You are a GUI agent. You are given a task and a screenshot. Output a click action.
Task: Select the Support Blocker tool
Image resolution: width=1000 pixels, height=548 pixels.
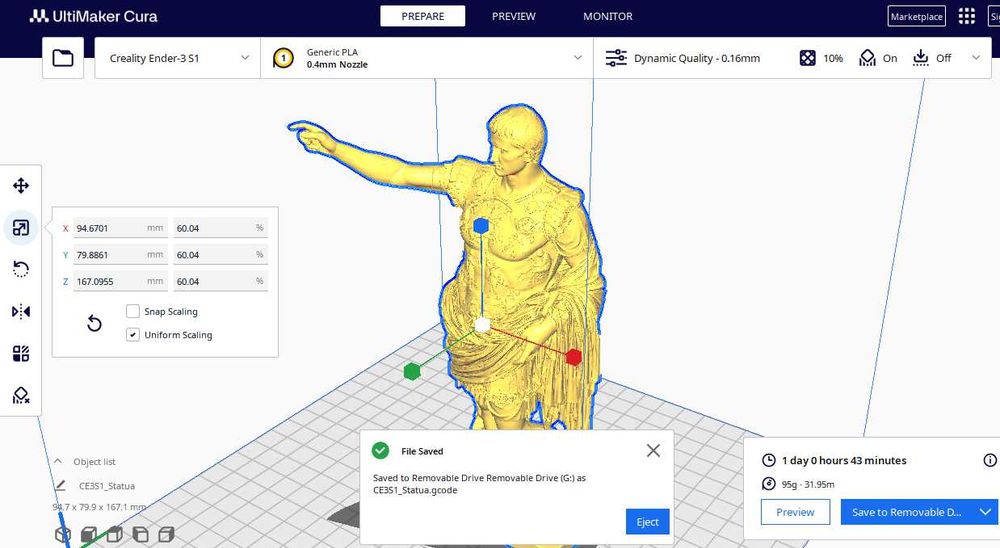(x=21, y=396)
